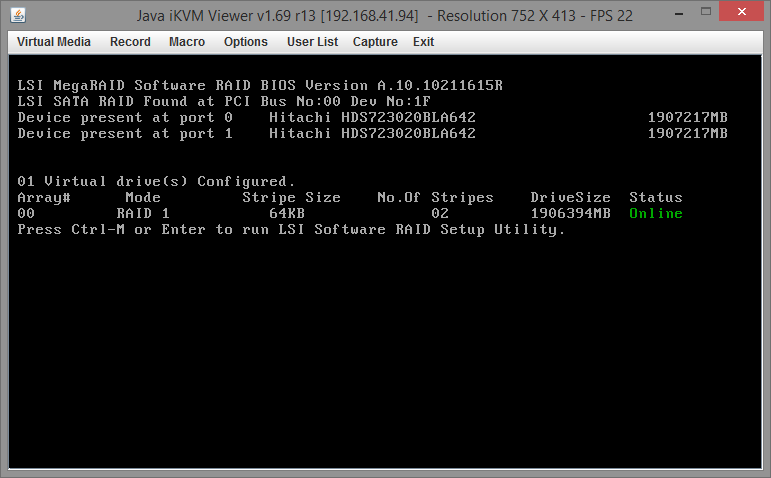Viewport: 771px width, 478px height.
Task: Click the No.Of Stripes column header
Action: [435, 198]
